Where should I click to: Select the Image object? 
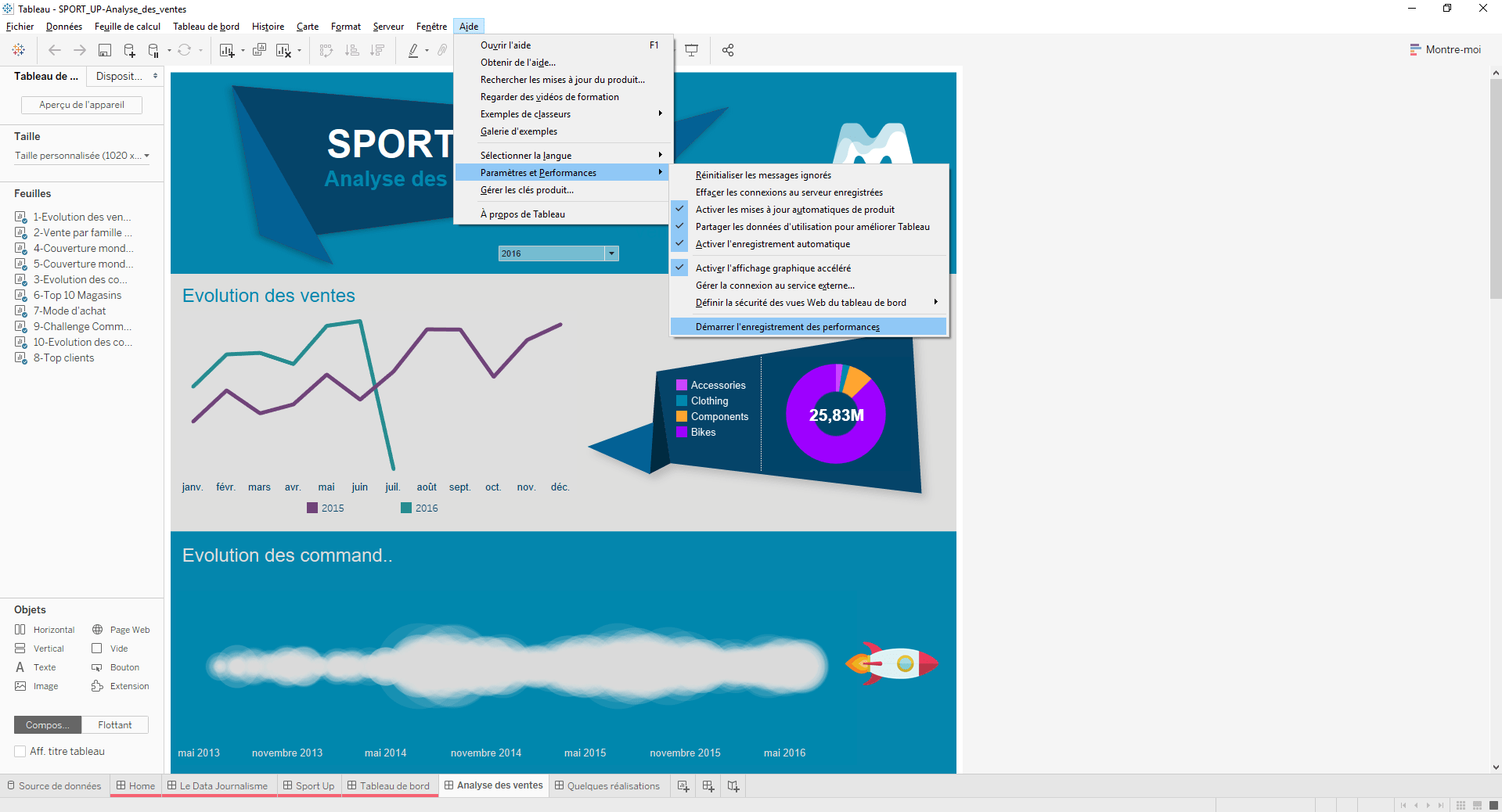(x=37, y=686)
